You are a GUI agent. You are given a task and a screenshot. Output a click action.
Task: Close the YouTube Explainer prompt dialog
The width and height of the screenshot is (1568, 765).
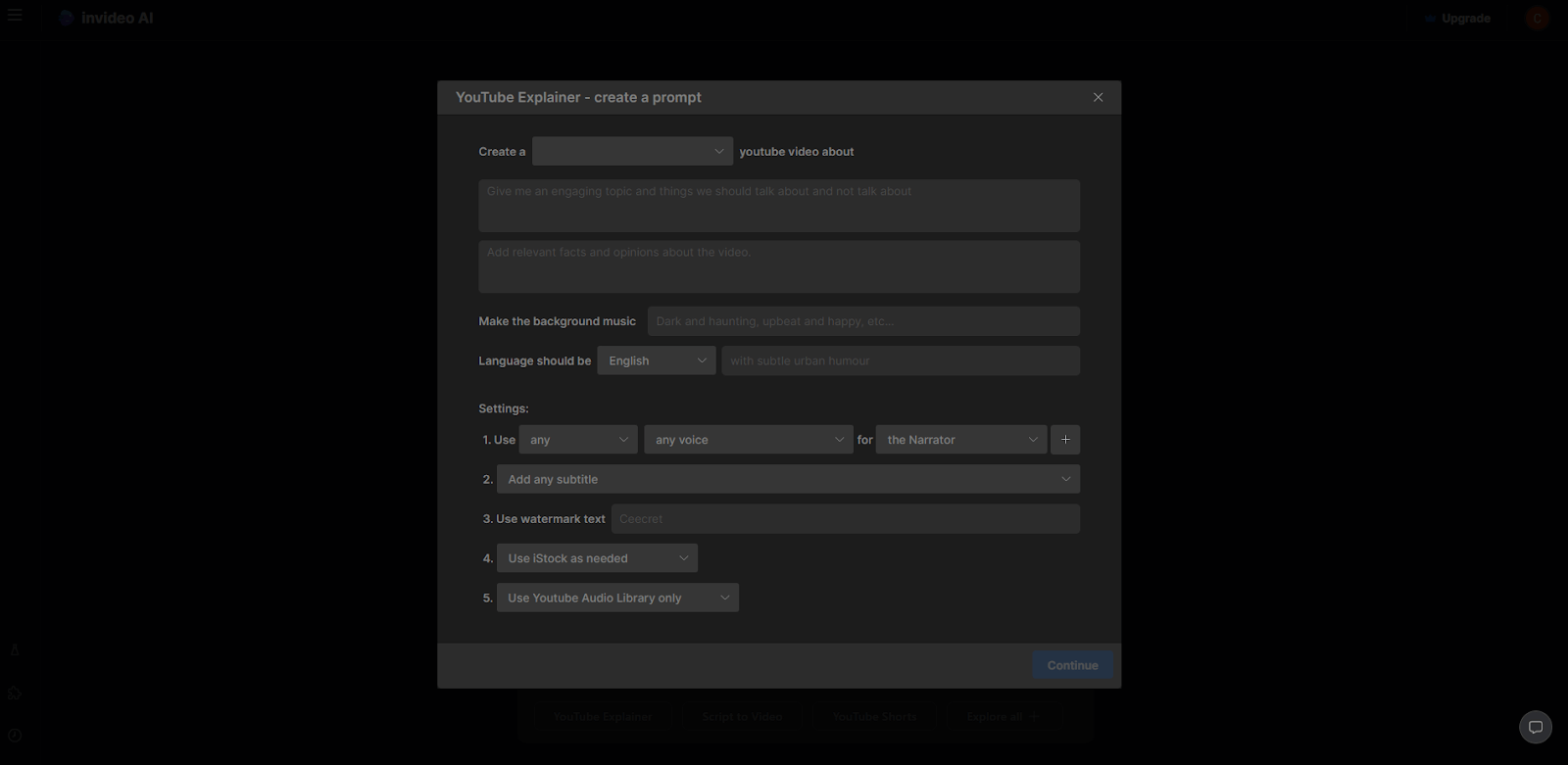1098,97
